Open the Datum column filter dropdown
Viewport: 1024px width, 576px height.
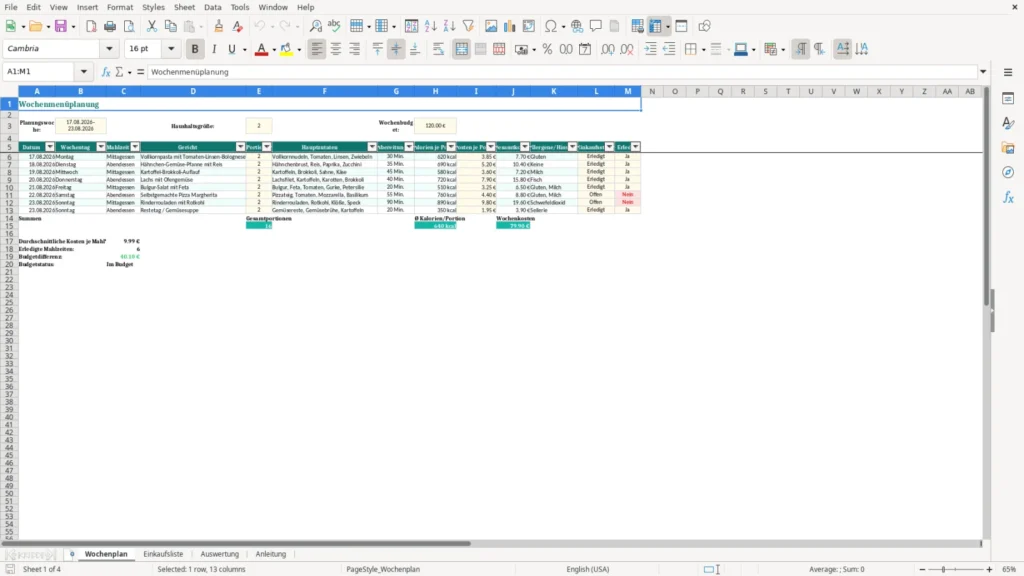click(x=50, y=147)
